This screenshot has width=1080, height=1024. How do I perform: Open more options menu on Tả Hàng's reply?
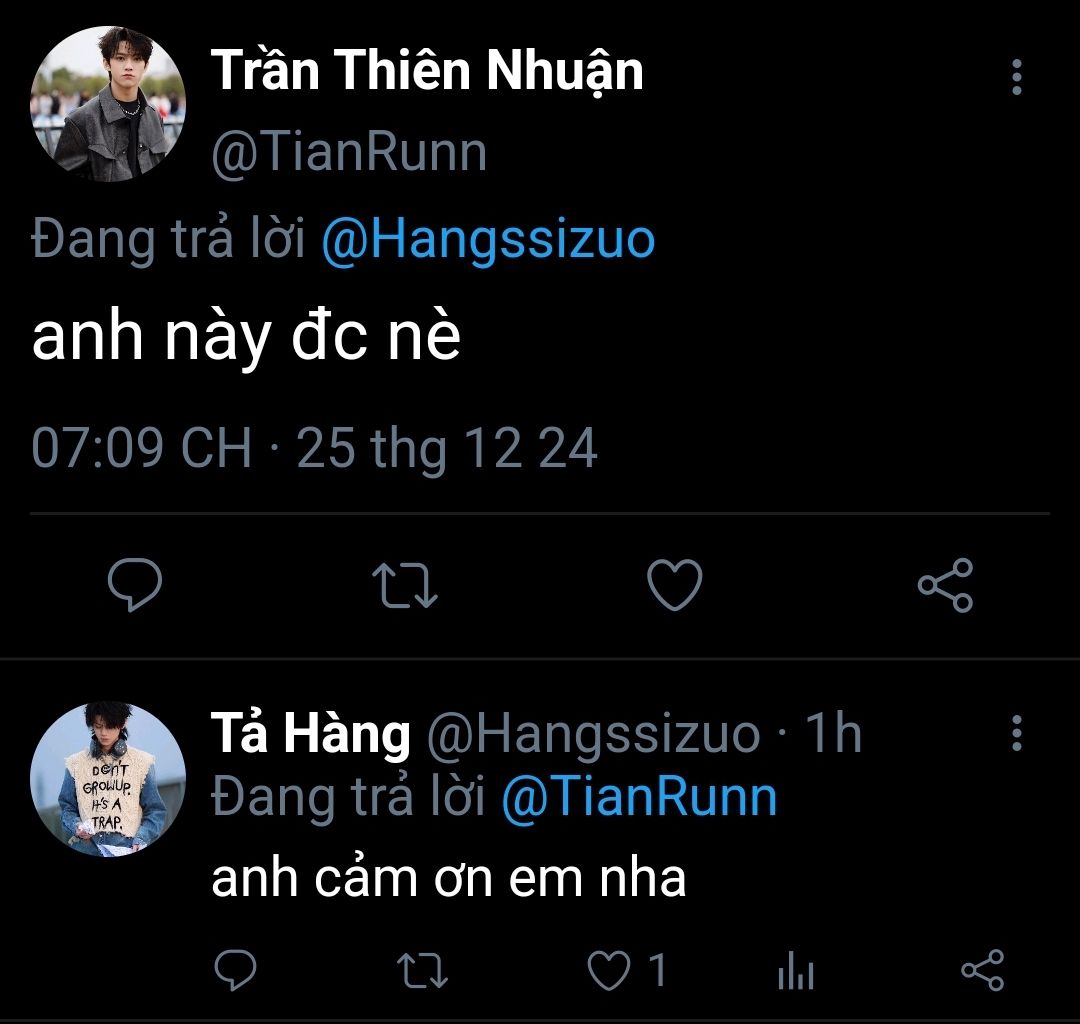[x=1017, y=733]
